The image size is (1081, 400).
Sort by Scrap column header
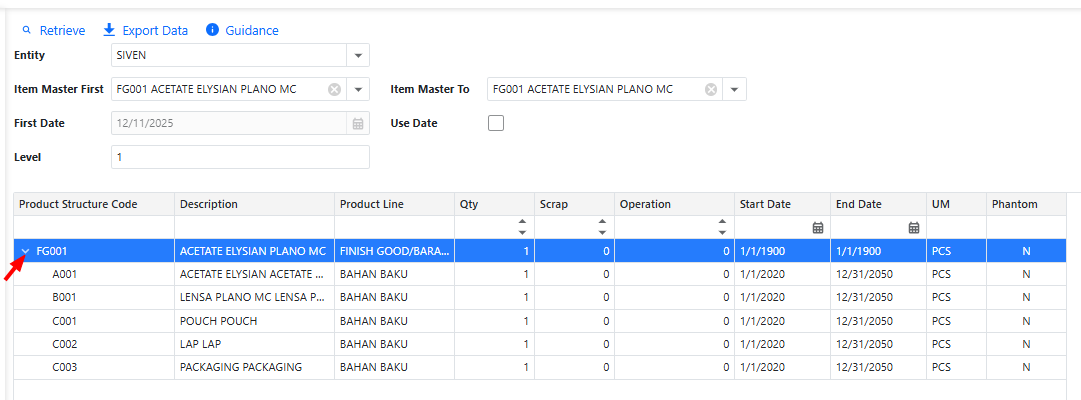574,204
